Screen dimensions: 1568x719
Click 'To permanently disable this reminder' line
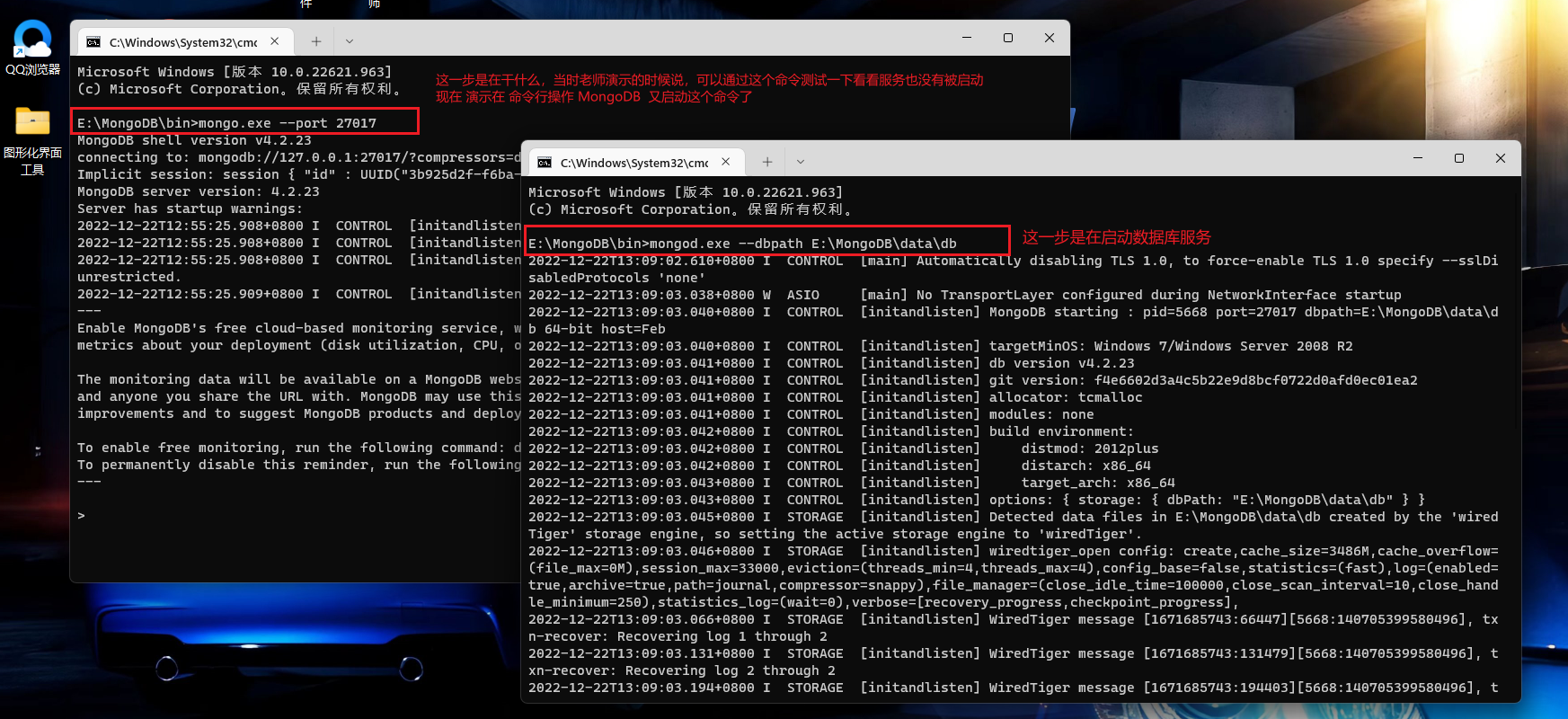298,465
